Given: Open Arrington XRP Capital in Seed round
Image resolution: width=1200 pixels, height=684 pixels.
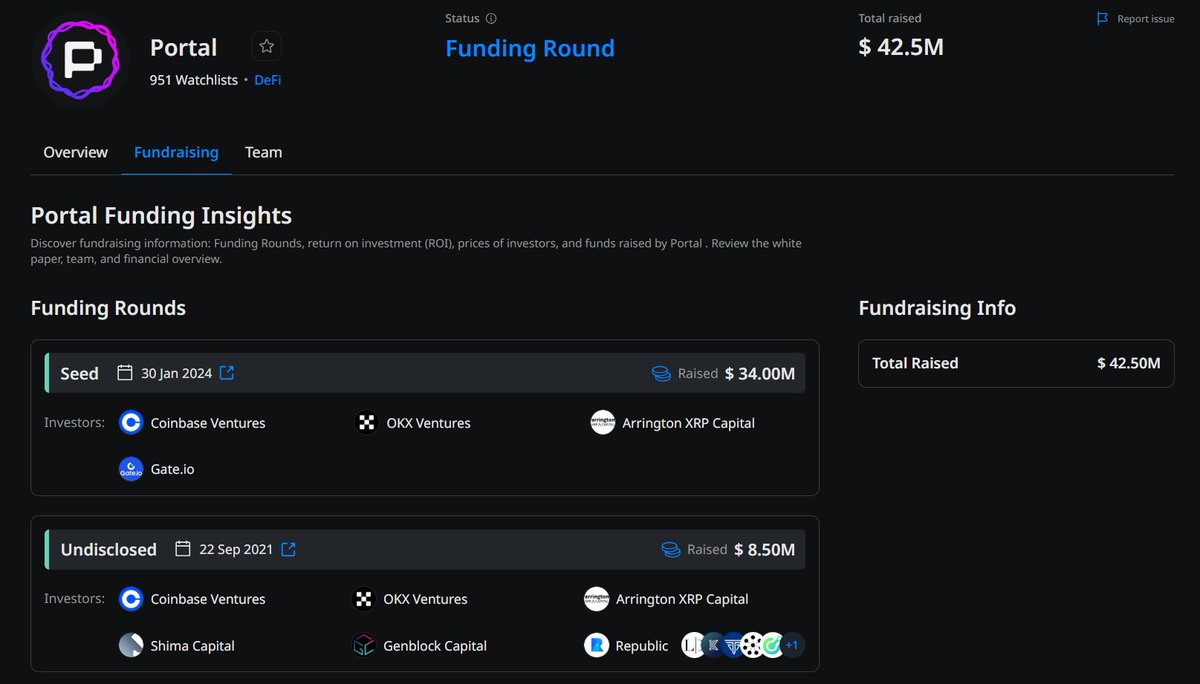Looking at the screenshot, I should pos(688,423).
